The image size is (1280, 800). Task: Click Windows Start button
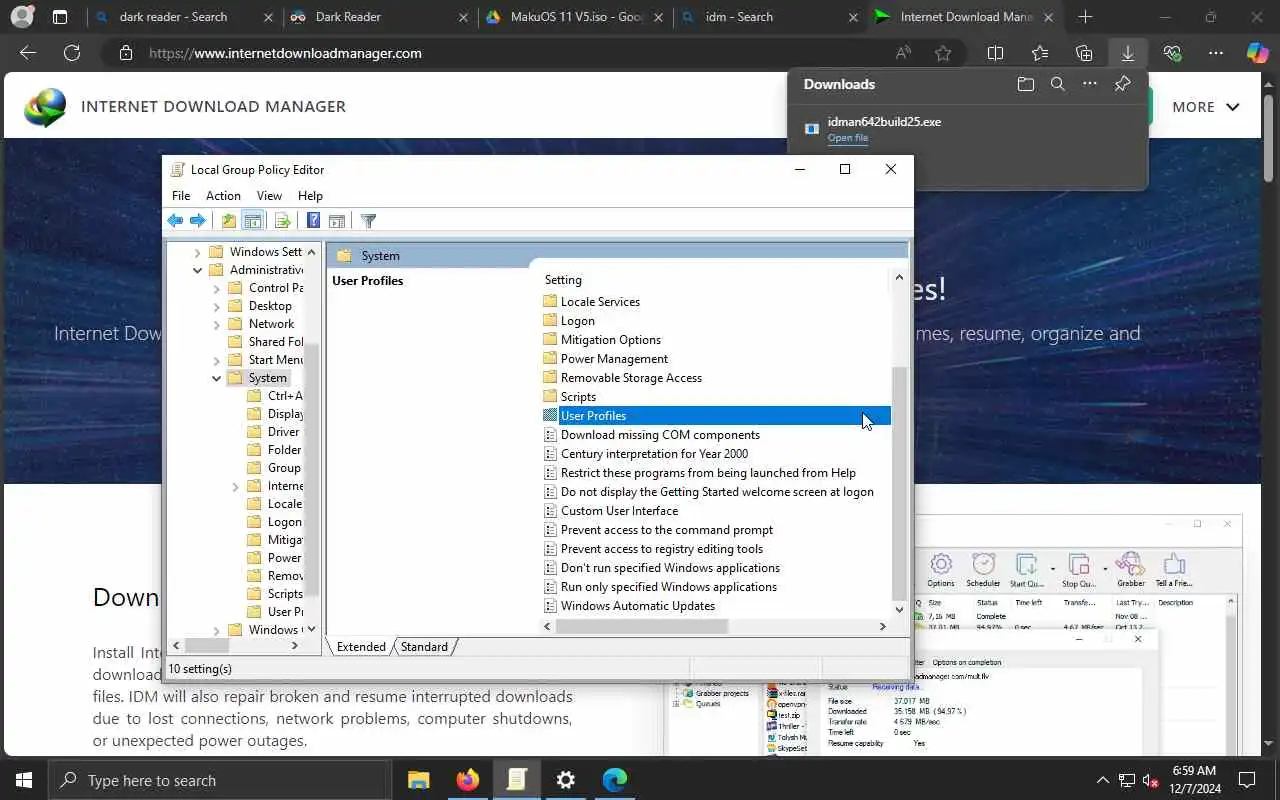click(24, 780)
